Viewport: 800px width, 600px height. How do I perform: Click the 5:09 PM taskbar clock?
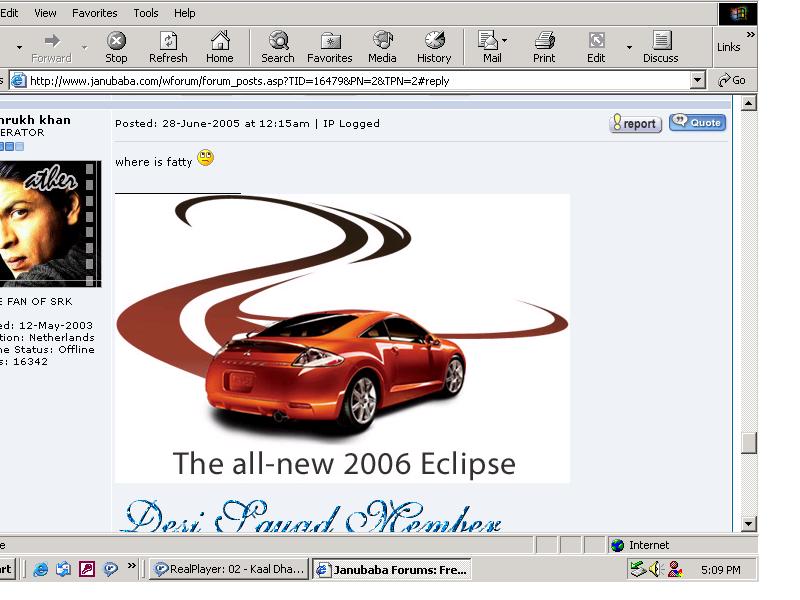coord(720,569)
